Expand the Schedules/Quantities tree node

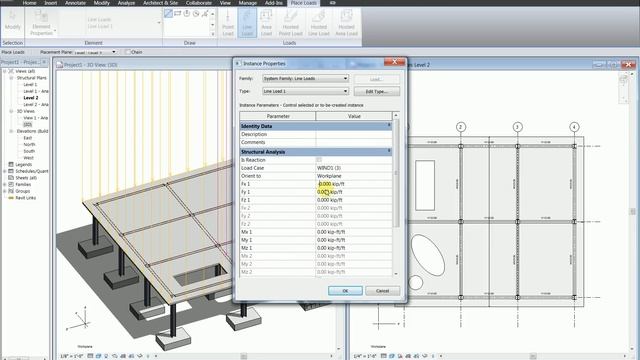pos(4,171)
